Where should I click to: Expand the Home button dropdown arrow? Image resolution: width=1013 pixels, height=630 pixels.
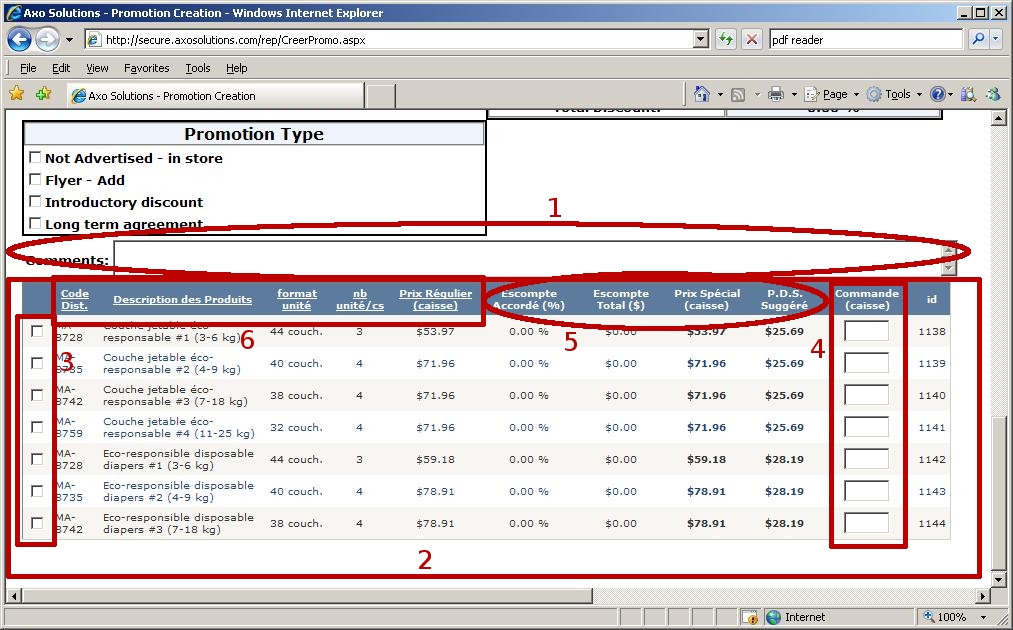click(720, 95)
